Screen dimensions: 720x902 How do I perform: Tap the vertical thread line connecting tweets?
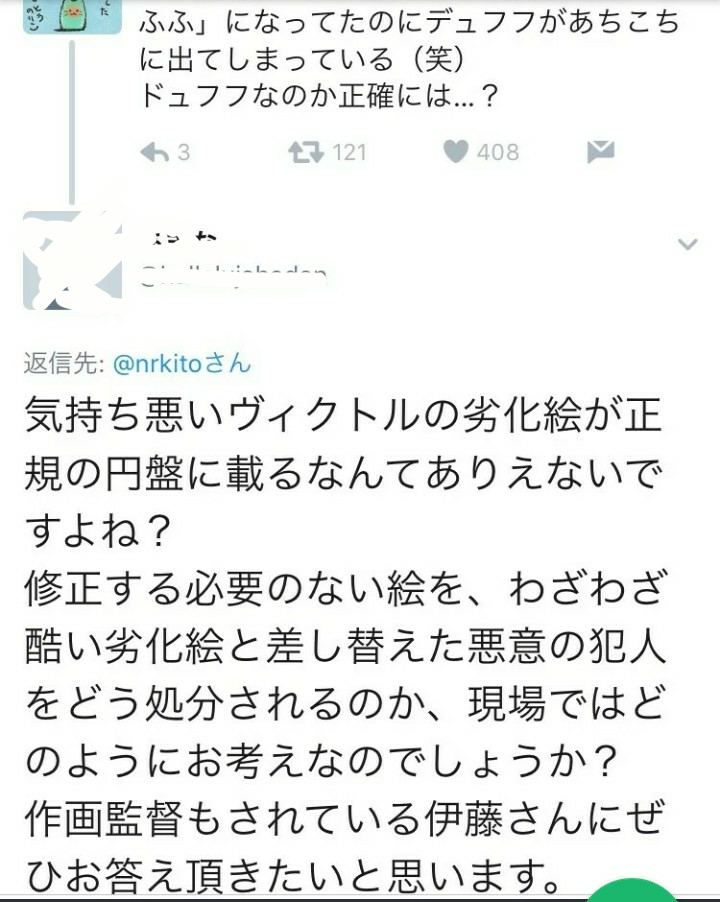click(72, 123)
